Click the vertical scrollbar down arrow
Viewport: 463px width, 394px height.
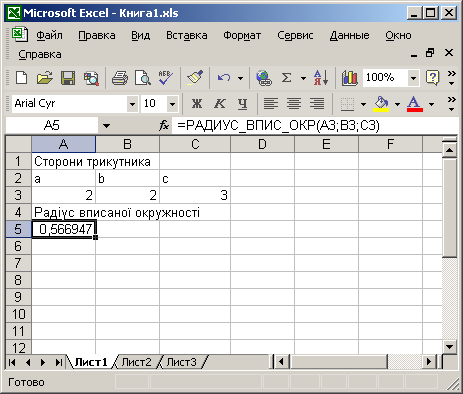click(x=449, y=347)
